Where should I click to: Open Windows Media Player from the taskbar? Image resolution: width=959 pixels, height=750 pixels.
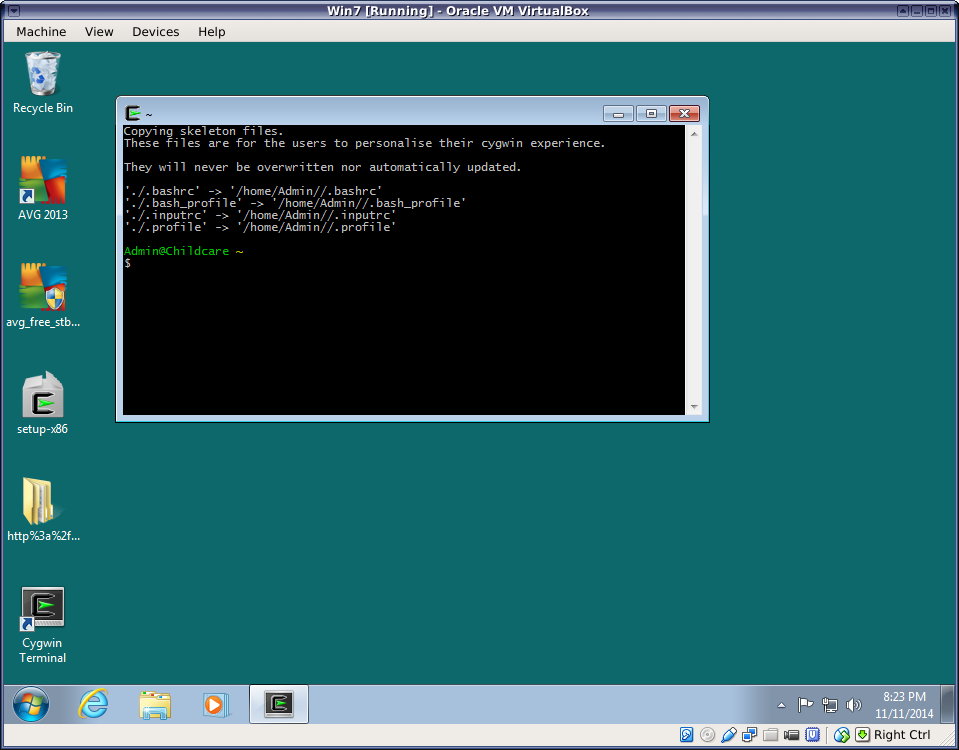coord(215,704)
